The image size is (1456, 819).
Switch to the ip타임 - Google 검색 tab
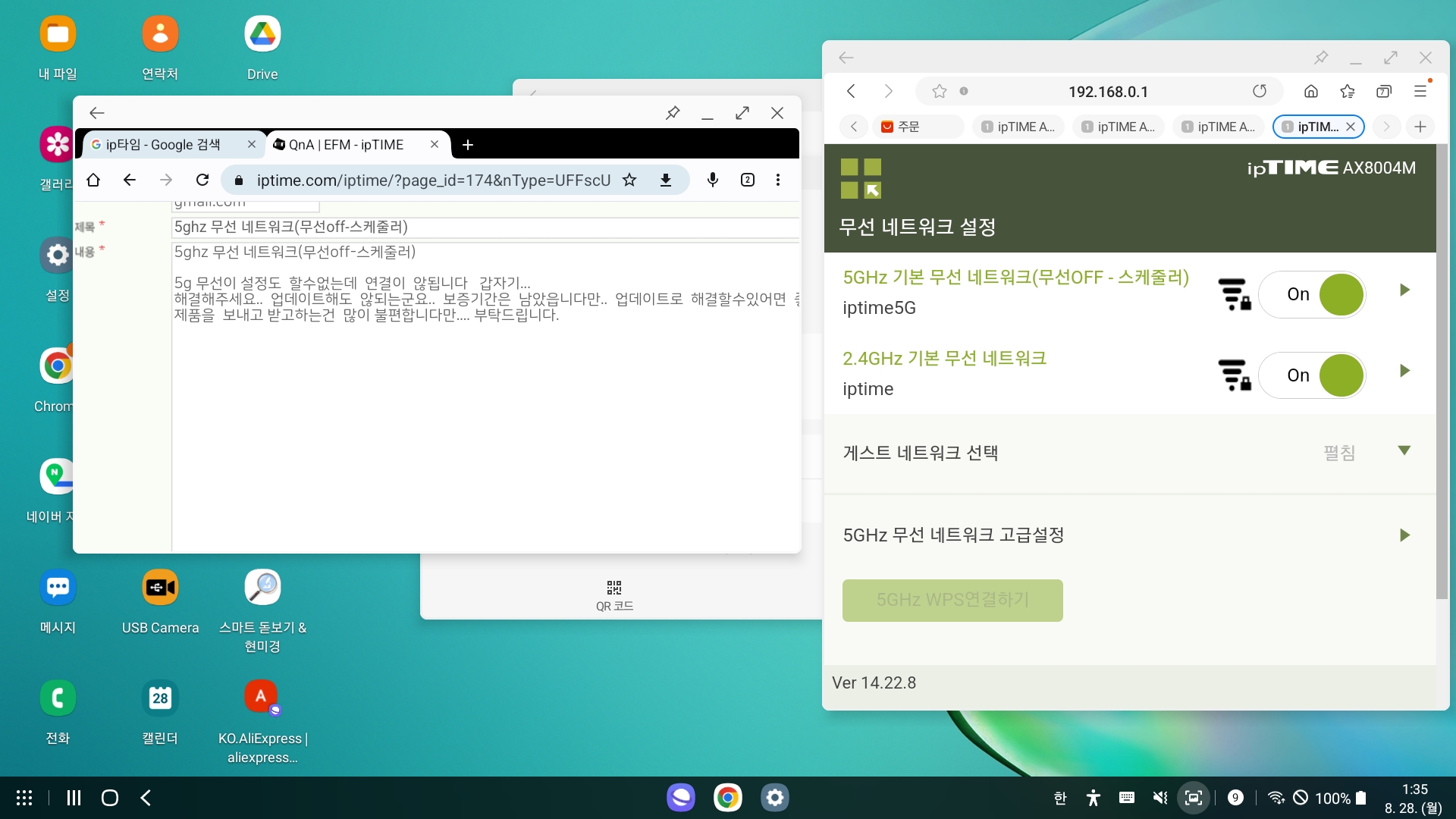(x=173, y=145)
